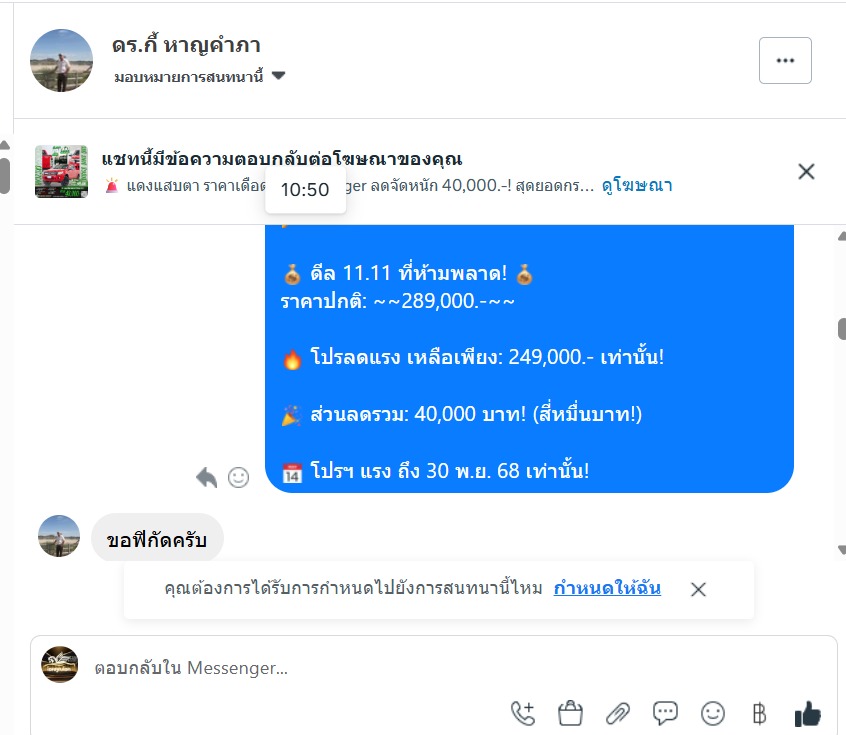The width and height of the screenshot is (846, 735).
Task: Click the phone call plus icon
Action: [523, 713]
